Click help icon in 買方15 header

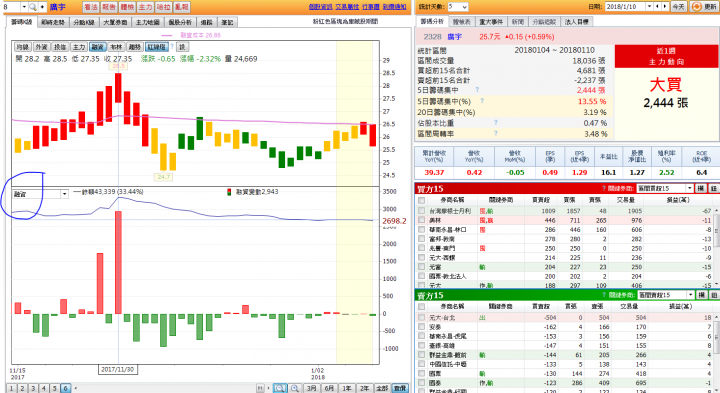[x=604, y=188]
